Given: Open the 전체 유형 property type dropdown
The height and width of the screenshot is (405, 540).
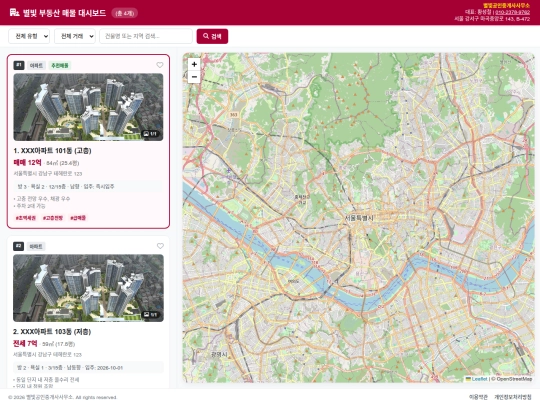Looking at the screenshot, I should tap(29, 36).
